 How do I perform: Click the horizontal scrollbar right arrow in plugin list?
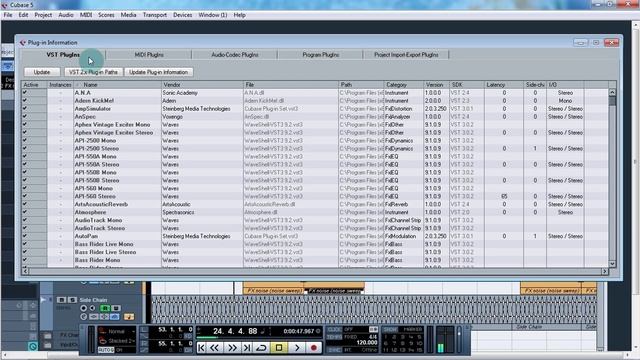click(604, 271)
